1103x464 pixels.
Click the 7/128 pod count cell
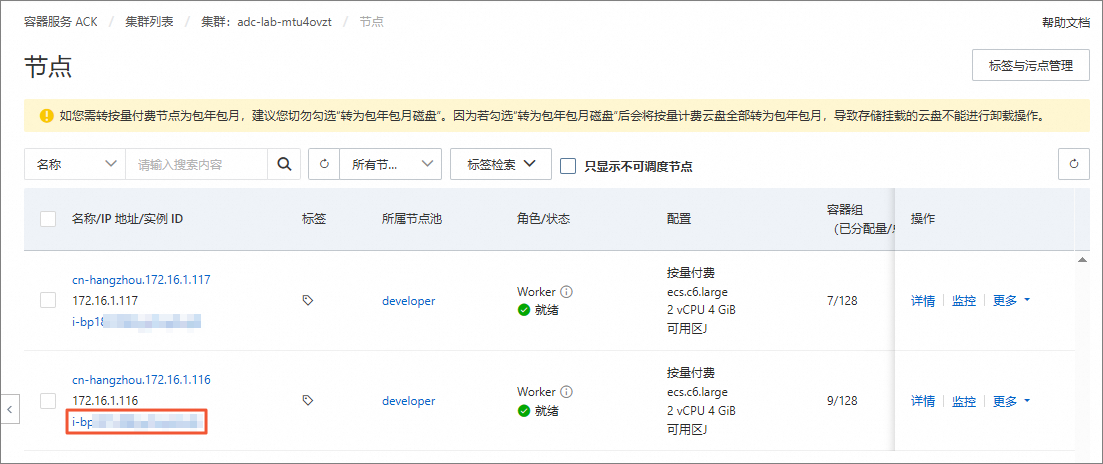coord(842,301)
